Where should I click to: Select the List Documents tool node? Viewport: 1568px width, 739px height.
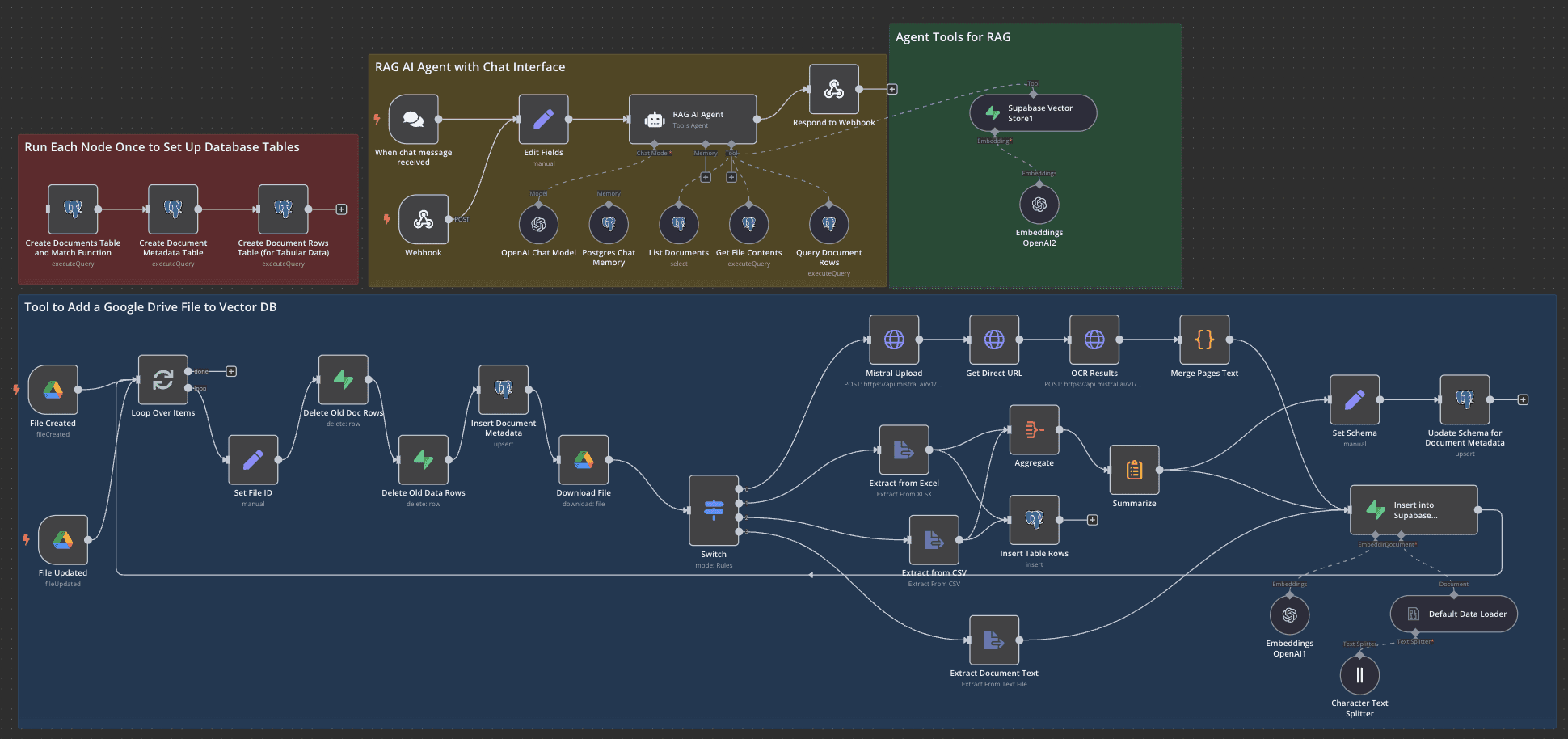click(679, 224)
